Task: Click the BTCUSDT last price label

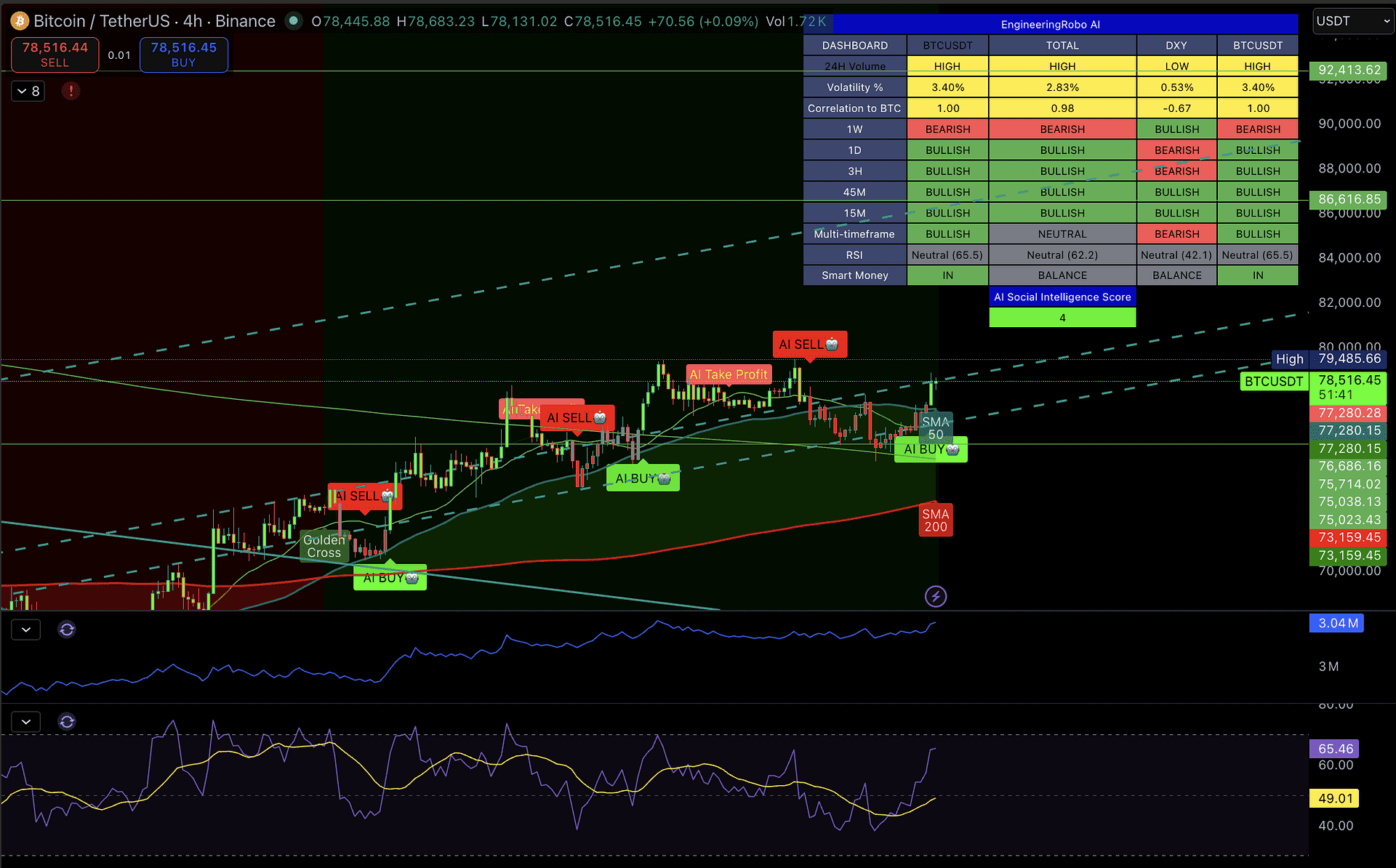Action: click(x=1274, y=382)
